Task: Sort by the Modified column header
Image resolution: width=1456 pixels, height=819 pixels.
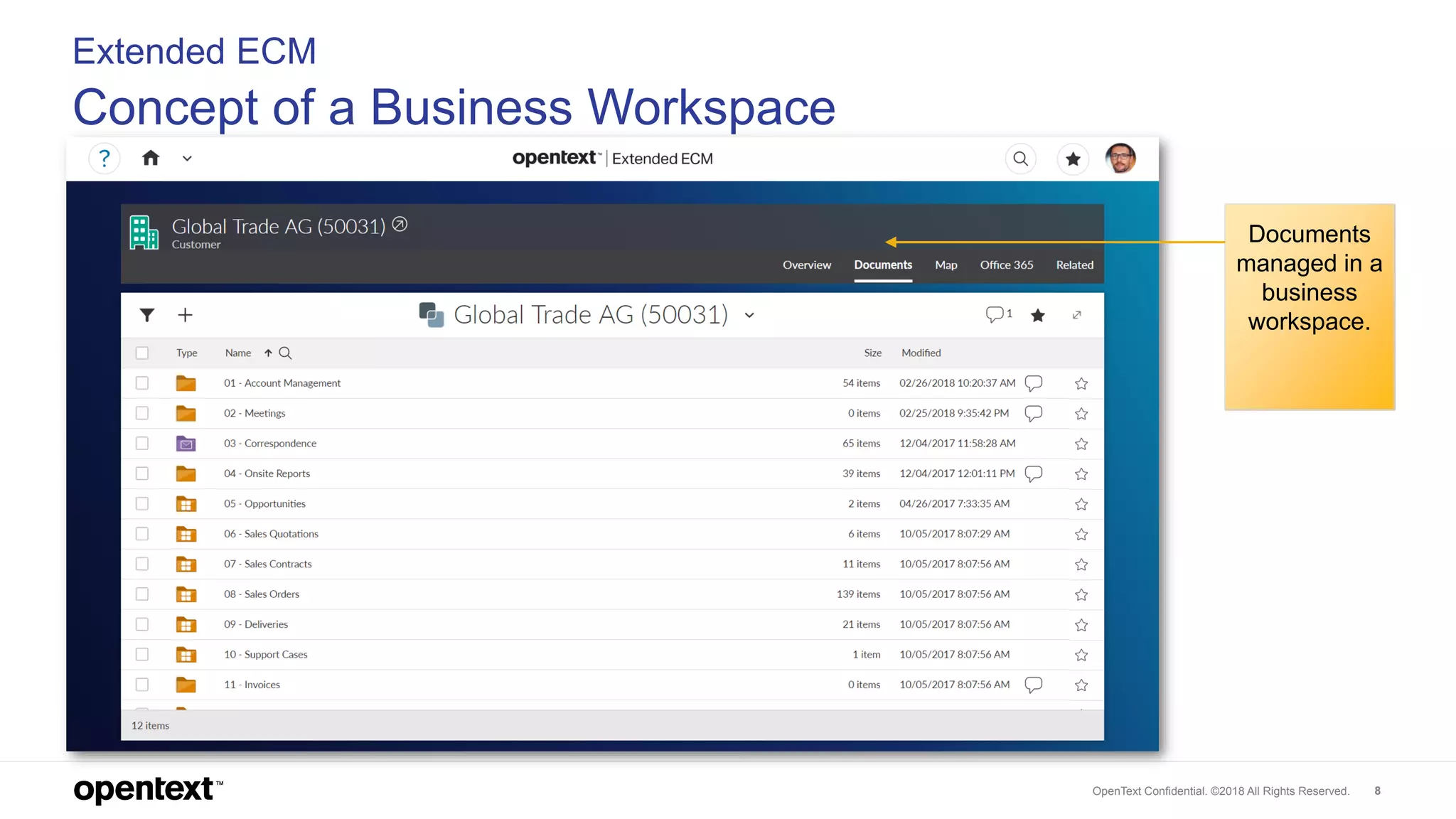Action: point(921,353)
